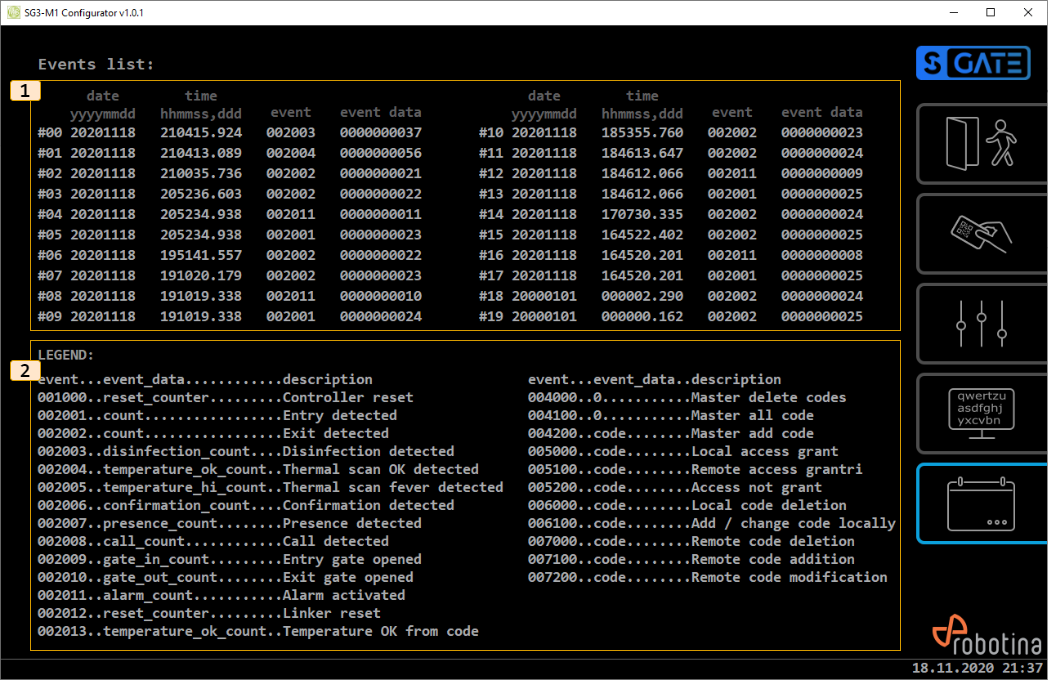1049x681 pixels.
Task: Click event row #04 with event 002011
Action: tap(230, 215)
